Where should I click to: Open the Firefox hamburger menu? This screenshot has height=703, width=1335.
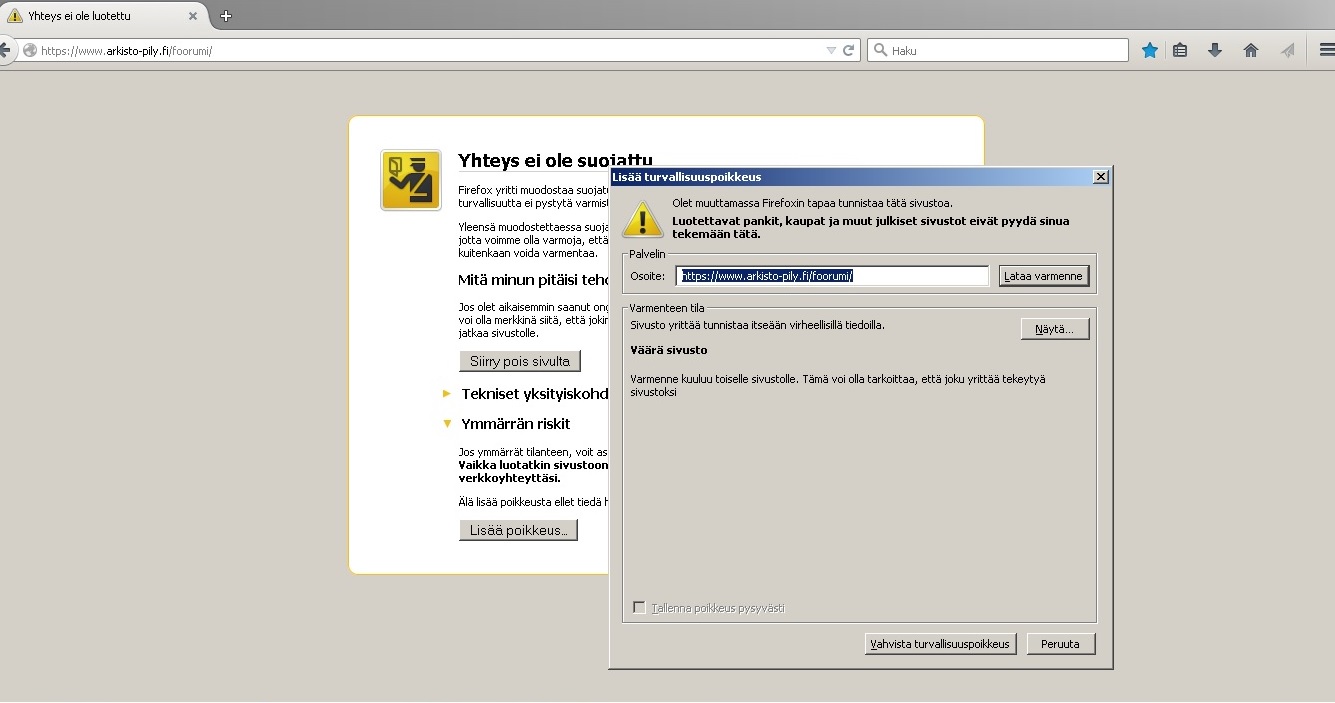[x=1326, y=50]
